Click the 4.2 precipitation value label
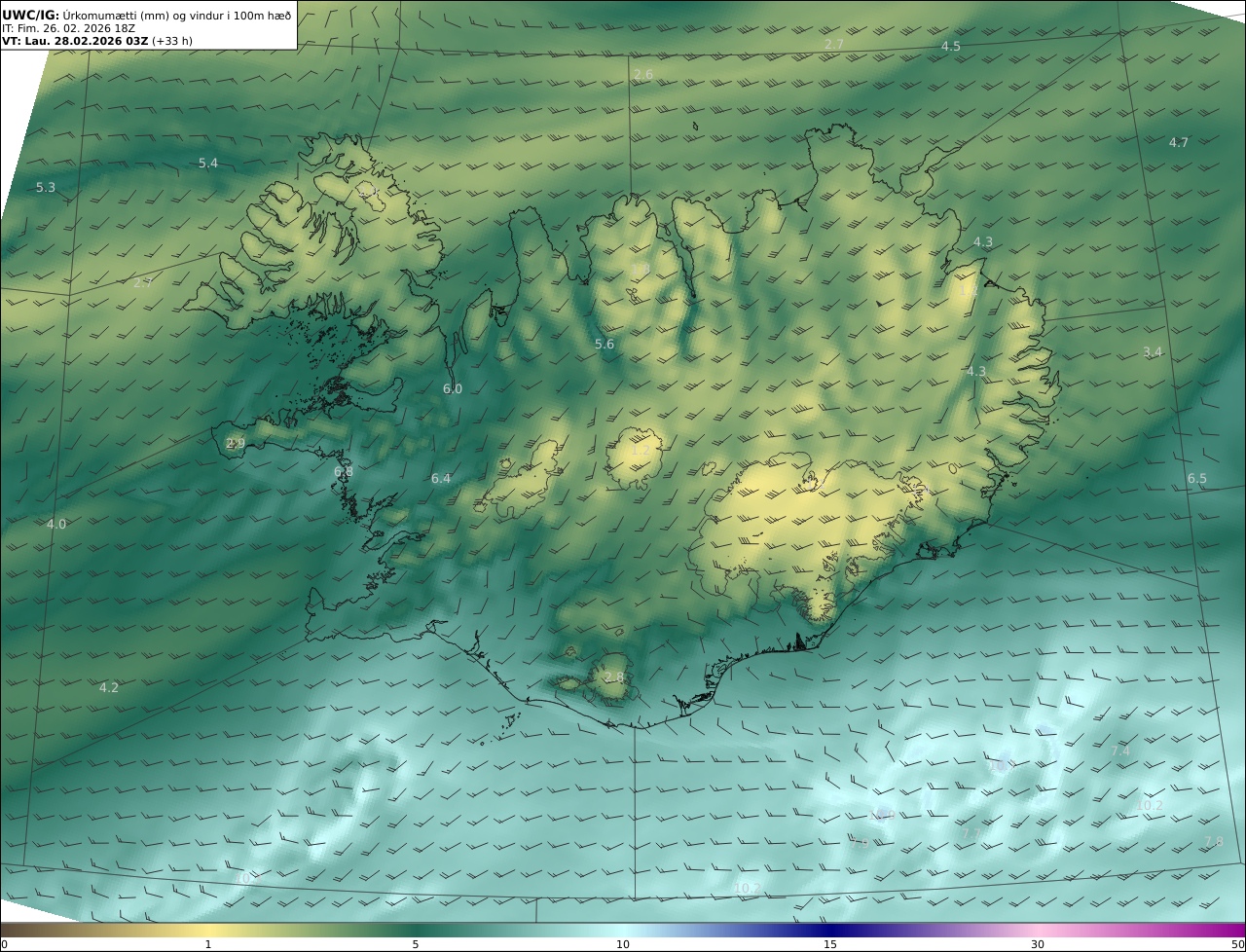The width and height of the screenshot is (1246, 952). (109, 688)
